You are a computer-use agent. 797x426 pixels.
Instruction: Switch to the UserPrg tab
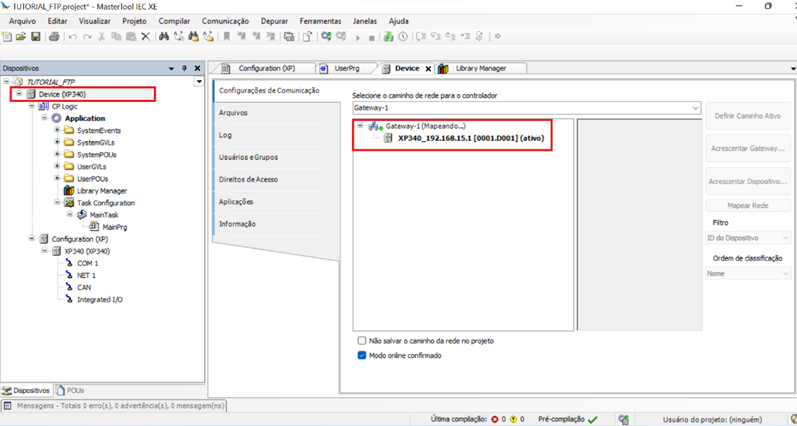tap(346, 68)
